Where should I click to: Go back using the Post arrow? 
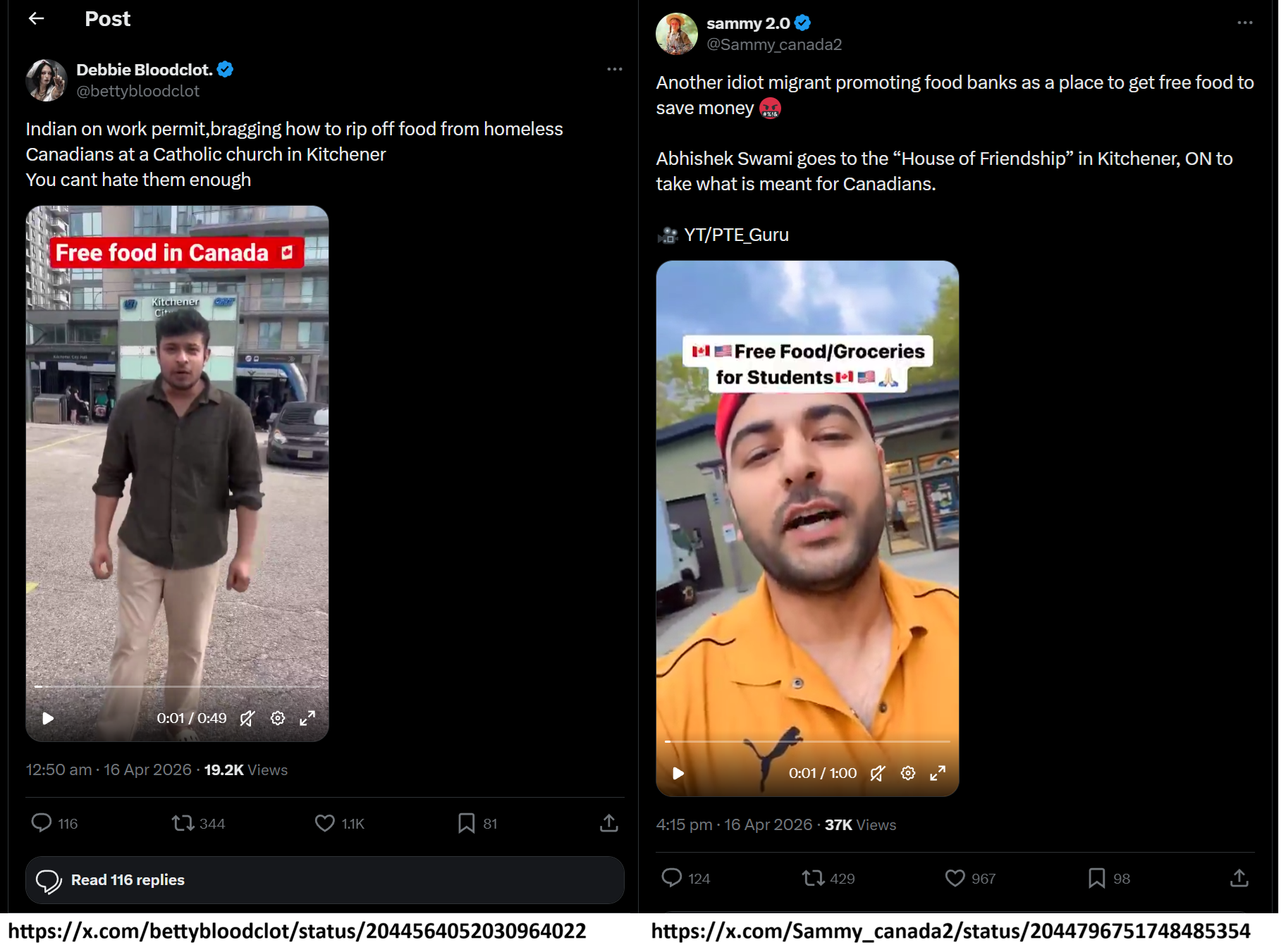point(37,19)
